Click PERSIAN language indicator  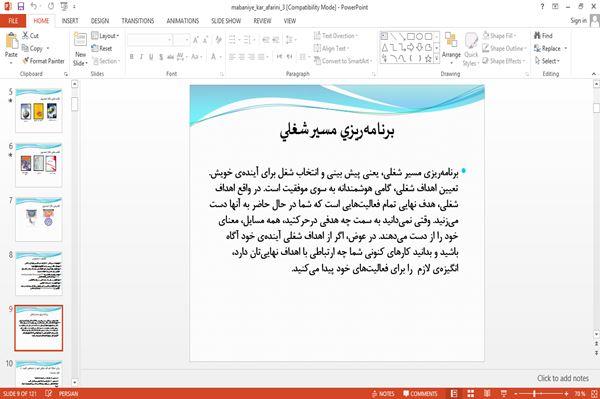68,394
